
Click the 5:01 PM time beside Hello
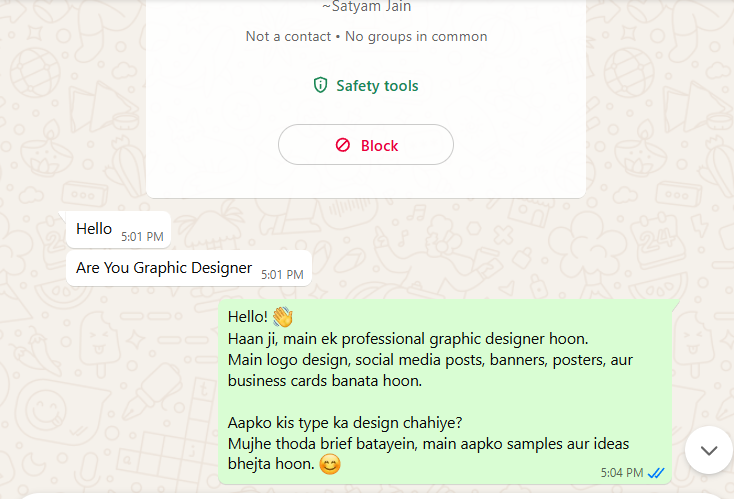[x=142, y=237]
